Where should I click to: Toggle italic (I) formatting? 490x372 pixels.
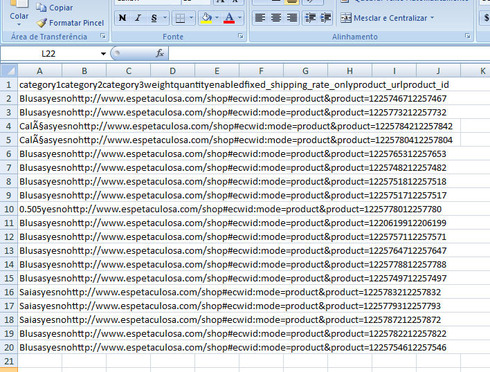pyautogui.click(x=138, y=18)
